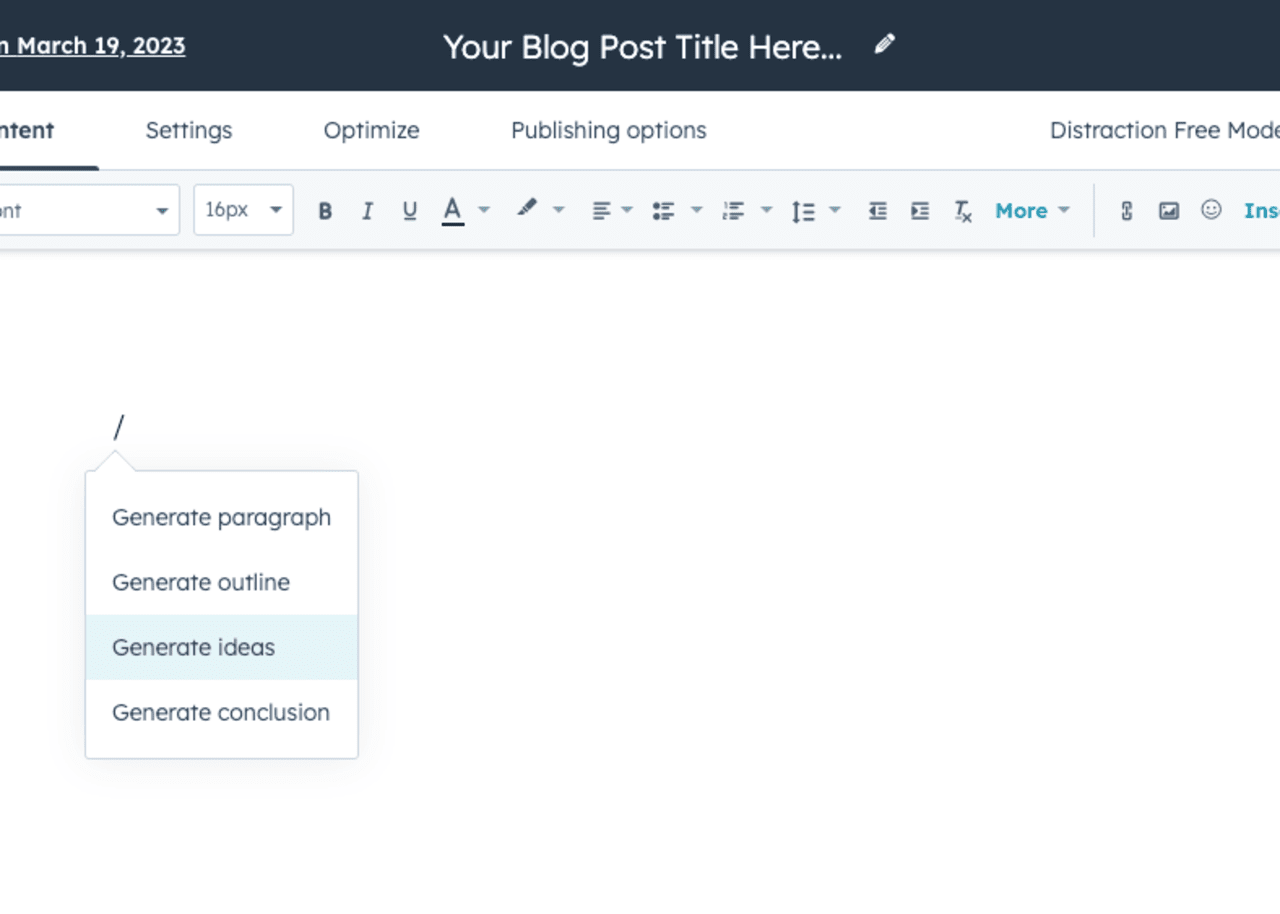Screen dimensions: 1280x914
Task: Select Generate ideas from the menu
Action: tap(193, 647)
